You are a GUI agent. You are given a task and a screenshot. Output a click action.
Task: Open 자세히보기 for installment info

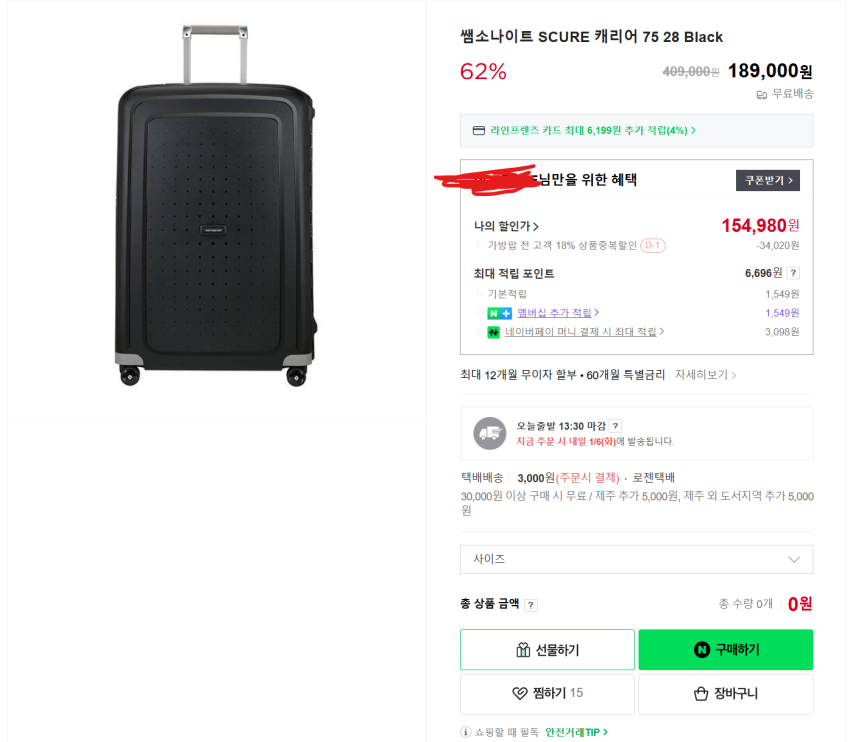coord(705,375)
